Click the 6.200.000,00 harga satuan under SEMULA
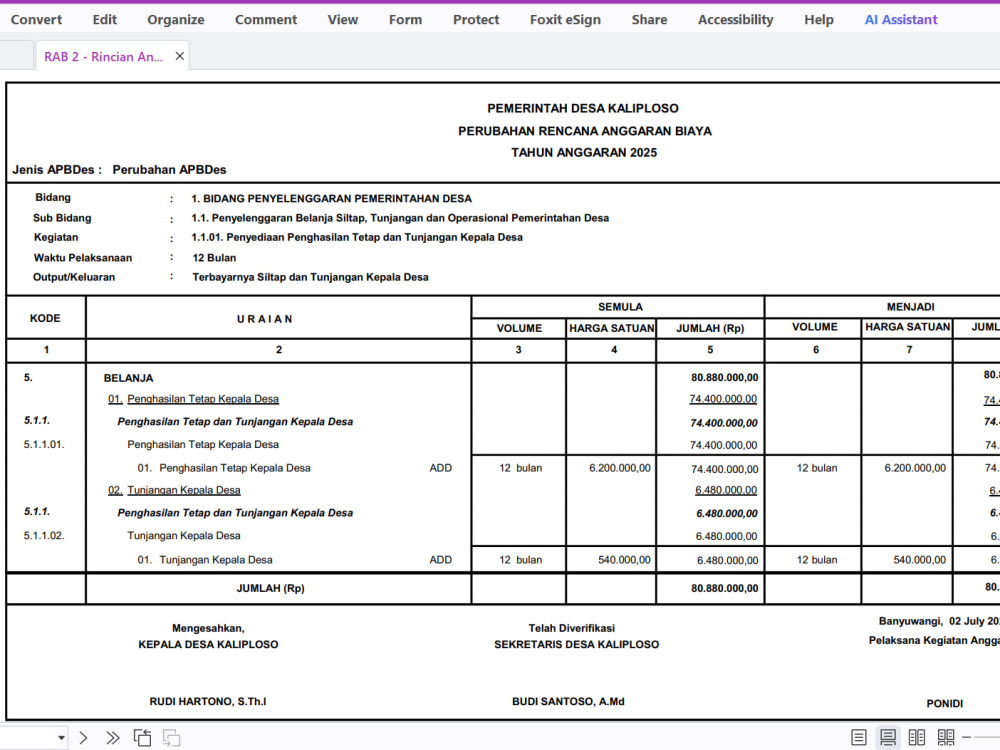Image resolution: width=1000 pixels, height=750 pixels. click(620, 468)
